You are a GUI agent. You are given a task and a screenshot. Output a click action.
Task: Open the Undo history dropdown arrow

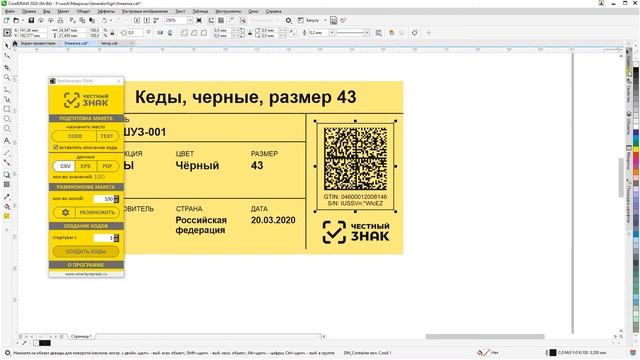(x=111, y=20)
